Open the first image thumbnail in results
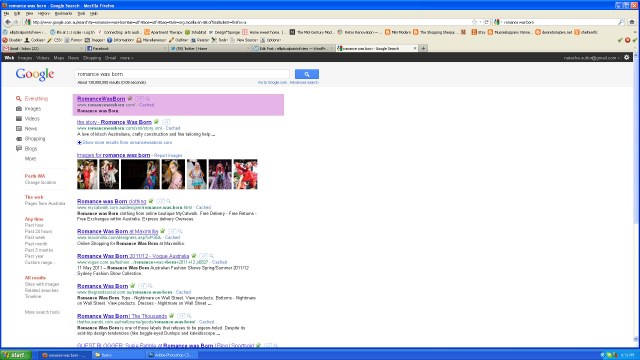This screenshot has height=360, width=640. click(x=87, y=174)
